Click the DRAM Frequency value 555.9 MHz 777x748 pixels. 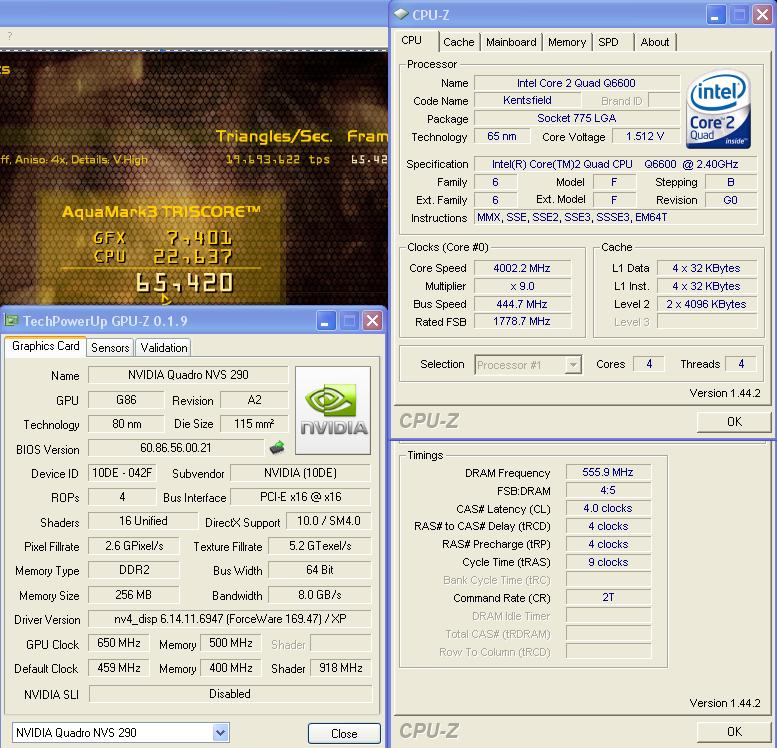pos(608,472)
